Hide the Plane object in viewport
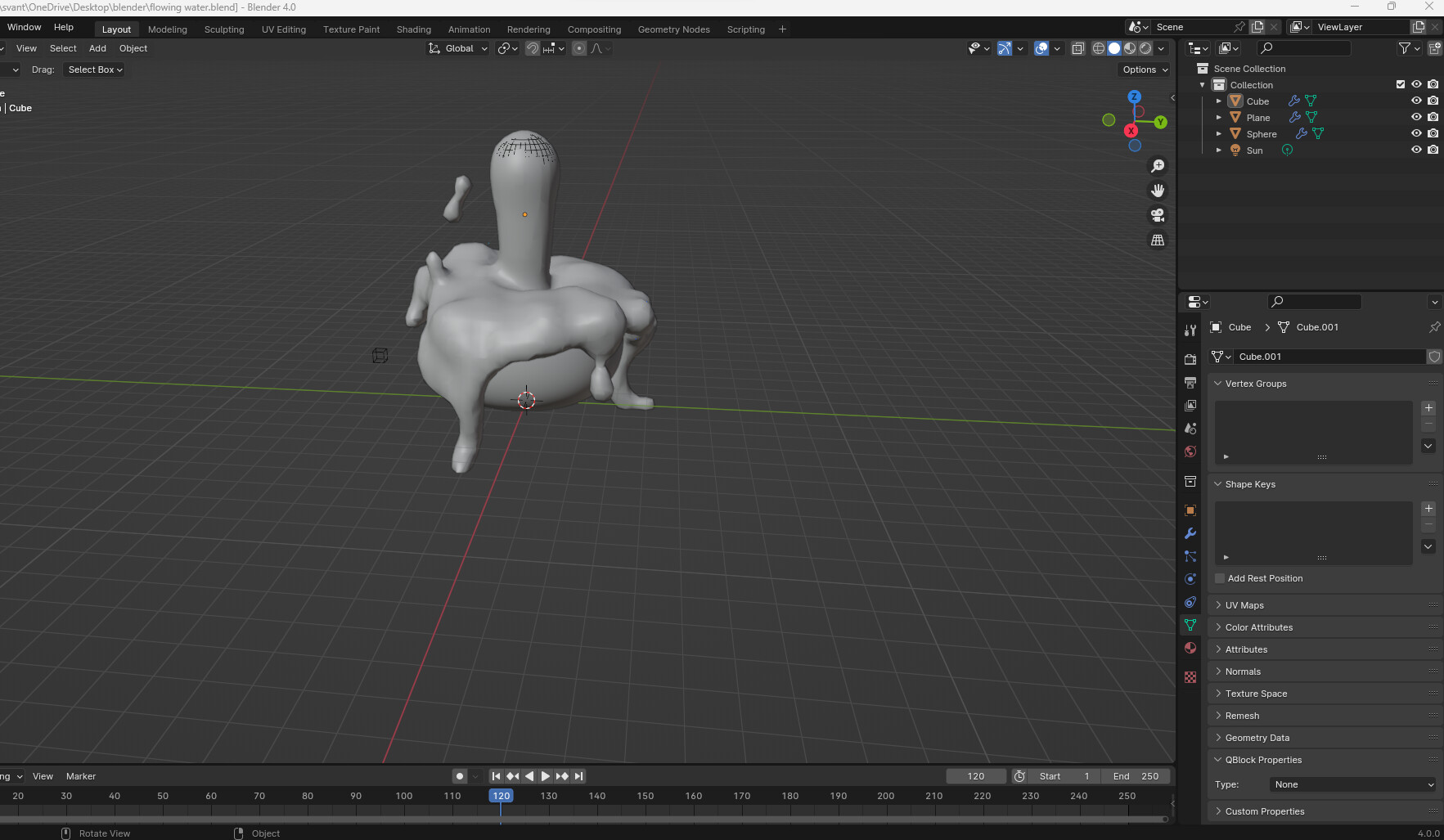Viewport: 1444px width, 840px height. pyautogui.click(x=1416, y=117)
